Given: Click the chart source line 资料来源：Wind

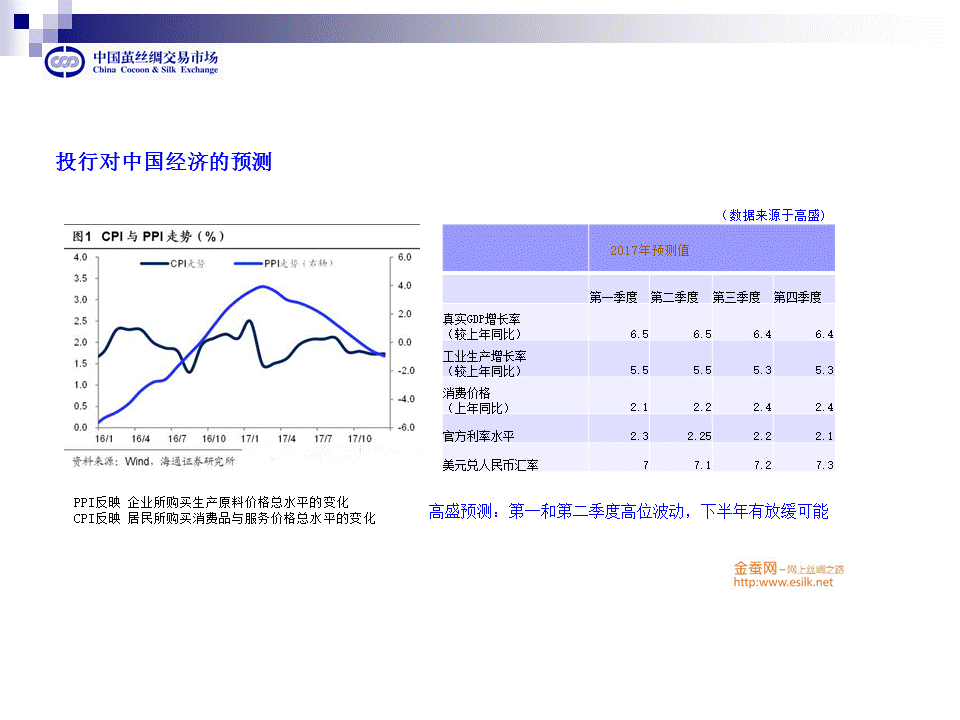Looking at the screenshot, I should click(x=153, y=462).
